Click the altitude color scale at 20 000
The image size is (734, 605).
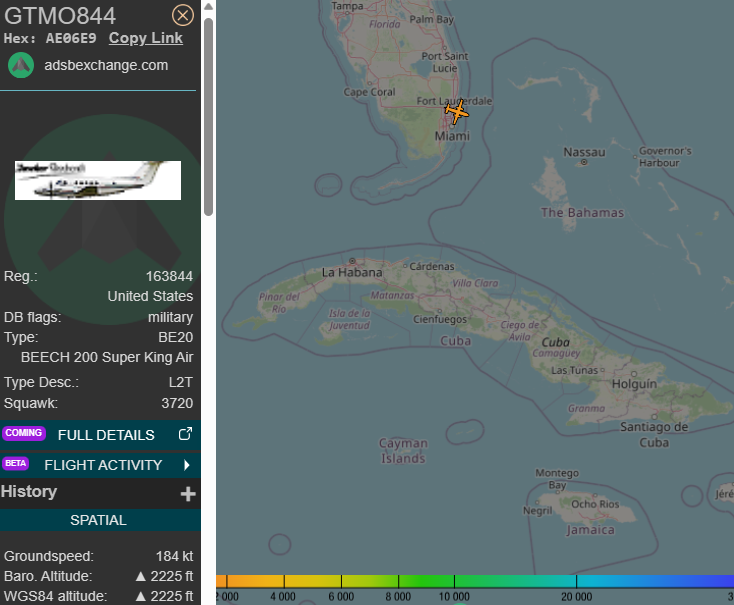576,582
